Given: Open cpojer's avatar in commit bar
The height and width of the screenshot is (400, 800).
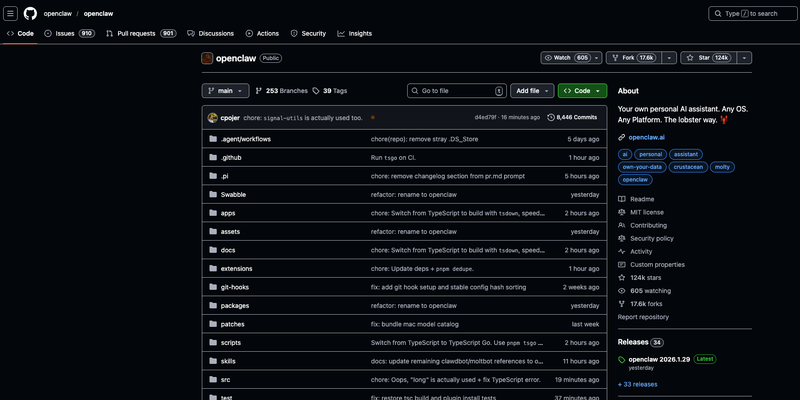Looking at the screenshot, I should 213,118.
